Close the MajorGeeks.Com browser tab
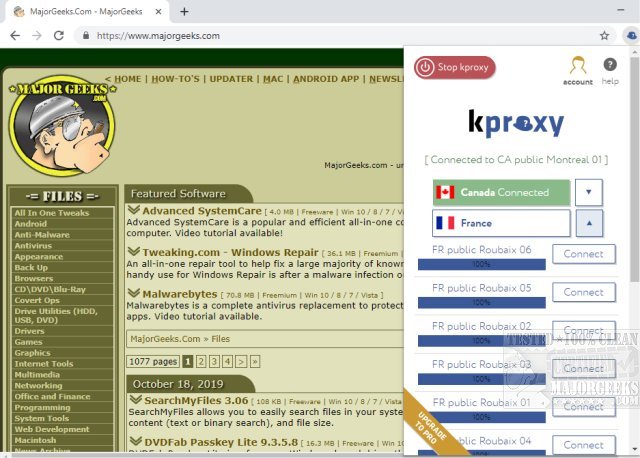The height and width of the screenshot is (458, 640). (158, 11)
